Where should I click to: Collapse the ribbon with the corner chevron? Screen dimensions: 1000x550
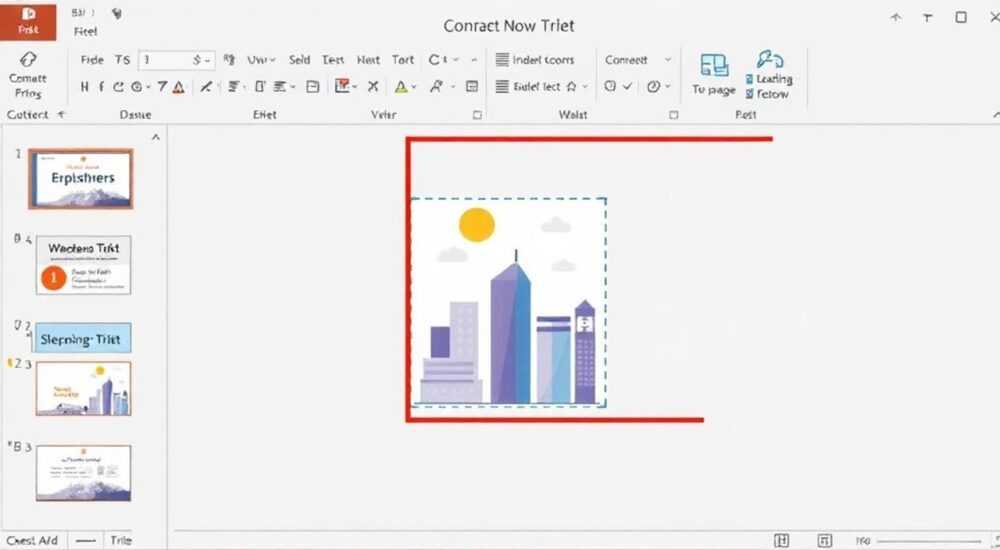click(x=996, y=115)
